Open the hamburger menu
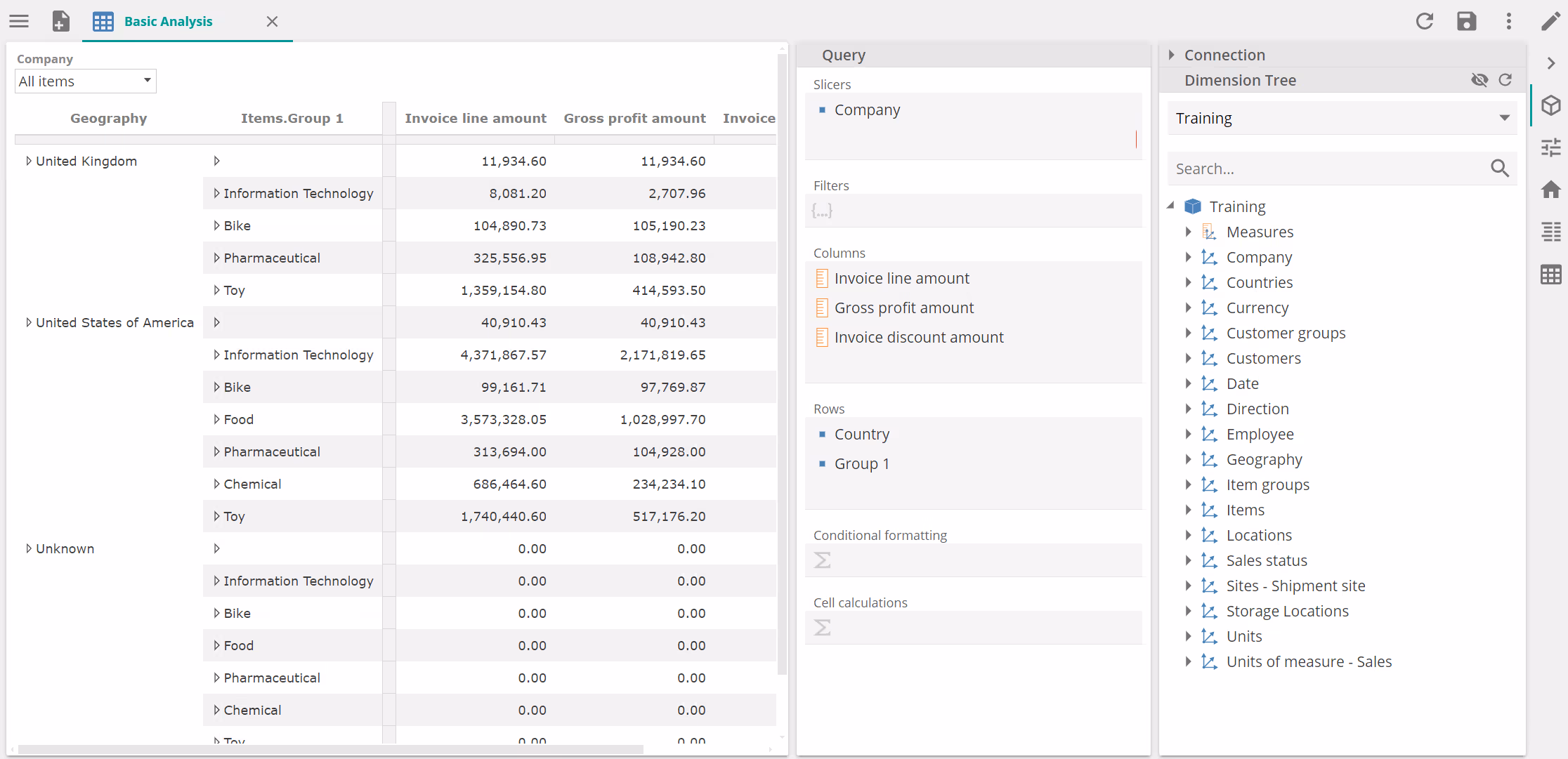 point(19,21)
